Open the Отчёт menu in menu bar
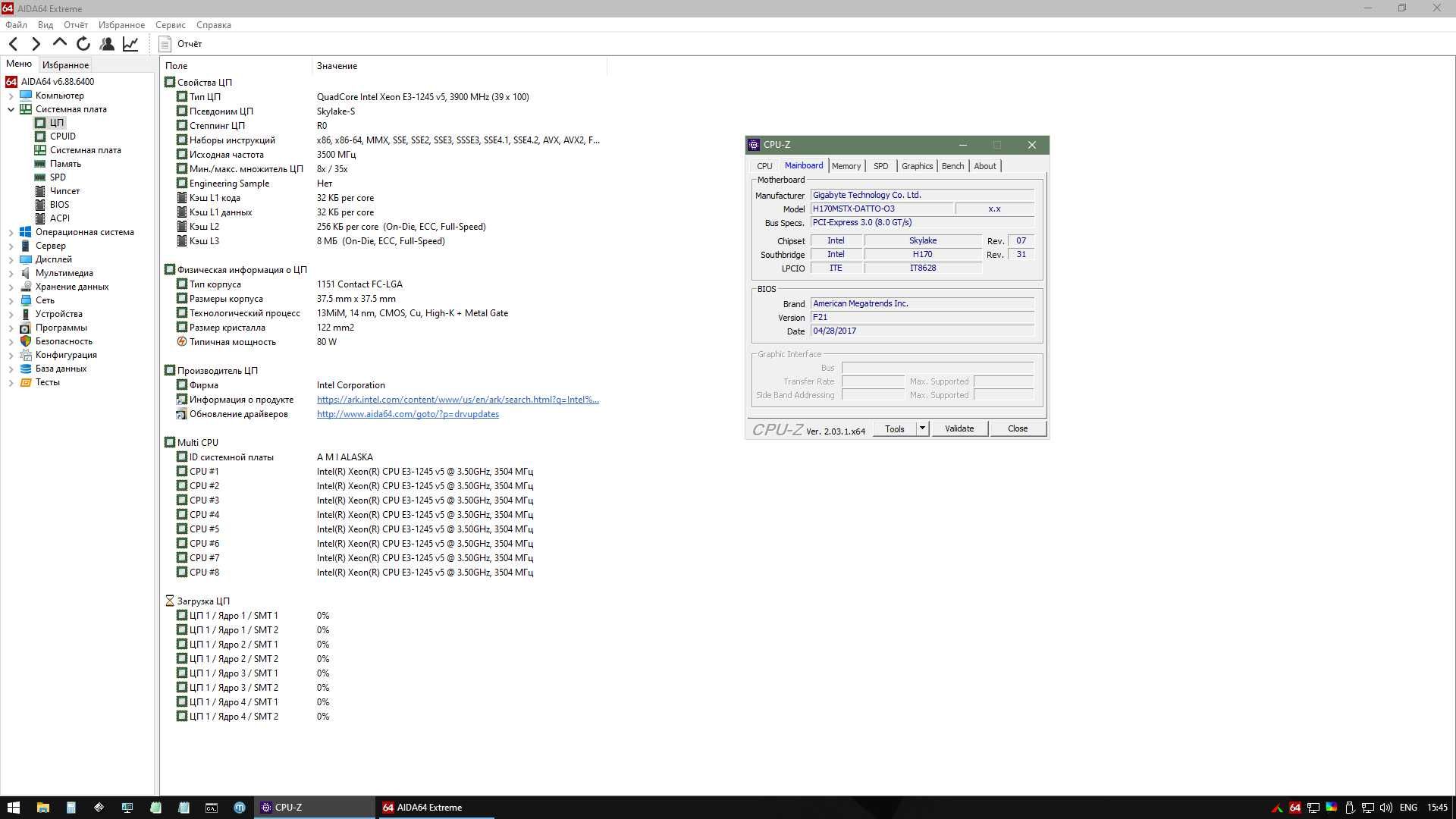1456x819 pixels. pos(76,25)
